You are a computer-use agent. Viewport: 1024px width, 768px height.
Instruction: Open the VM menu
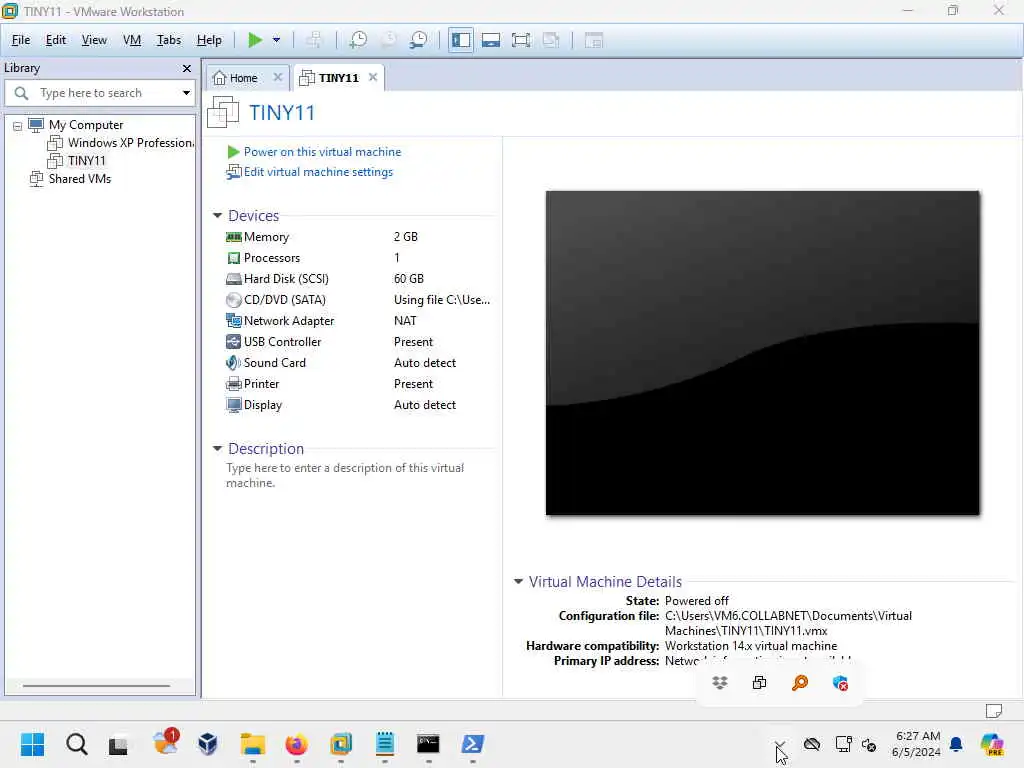[x=132, y=40]
